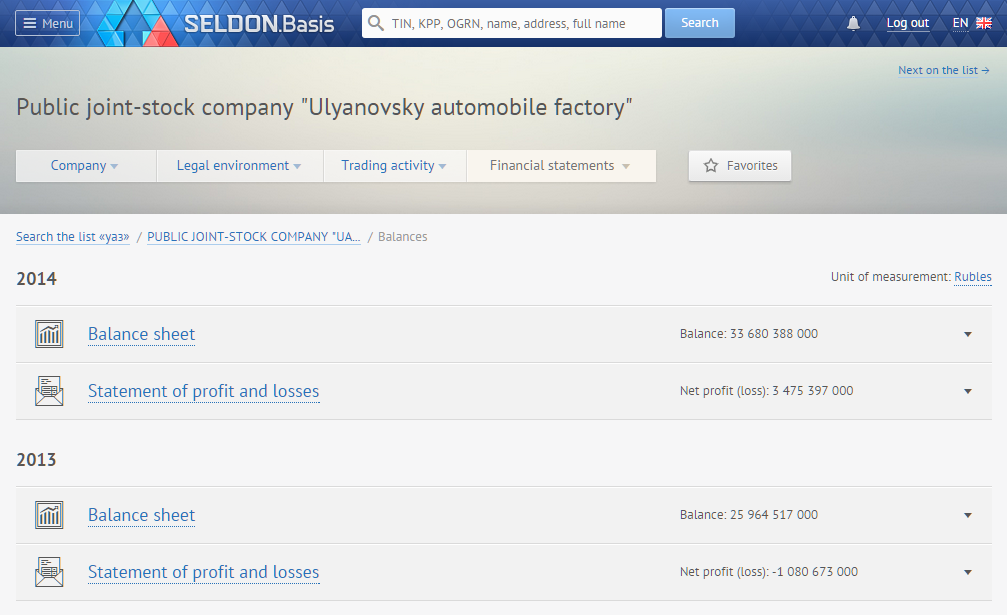Click the UK flag icon

coord(984,23)
